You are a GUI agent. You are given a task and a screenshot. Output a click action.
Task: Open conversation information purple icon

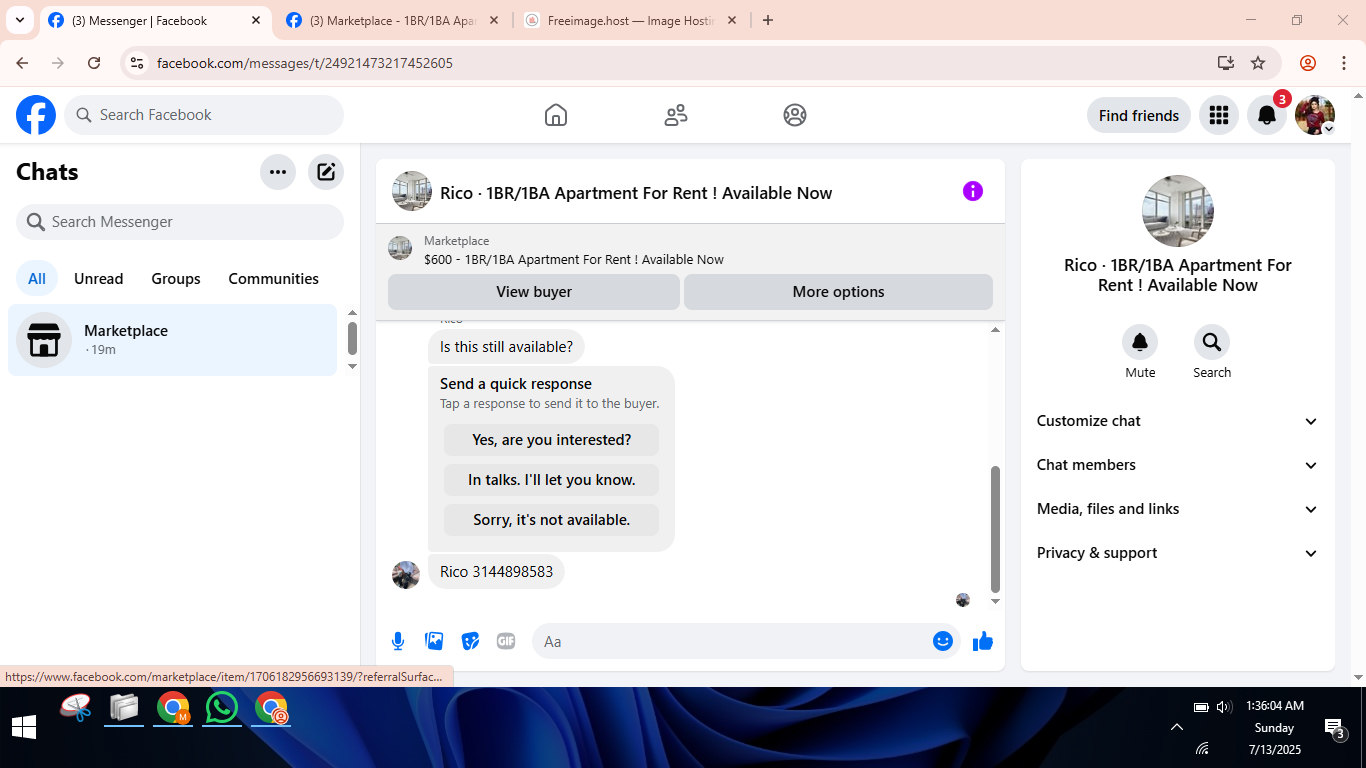tap(973, 191)
